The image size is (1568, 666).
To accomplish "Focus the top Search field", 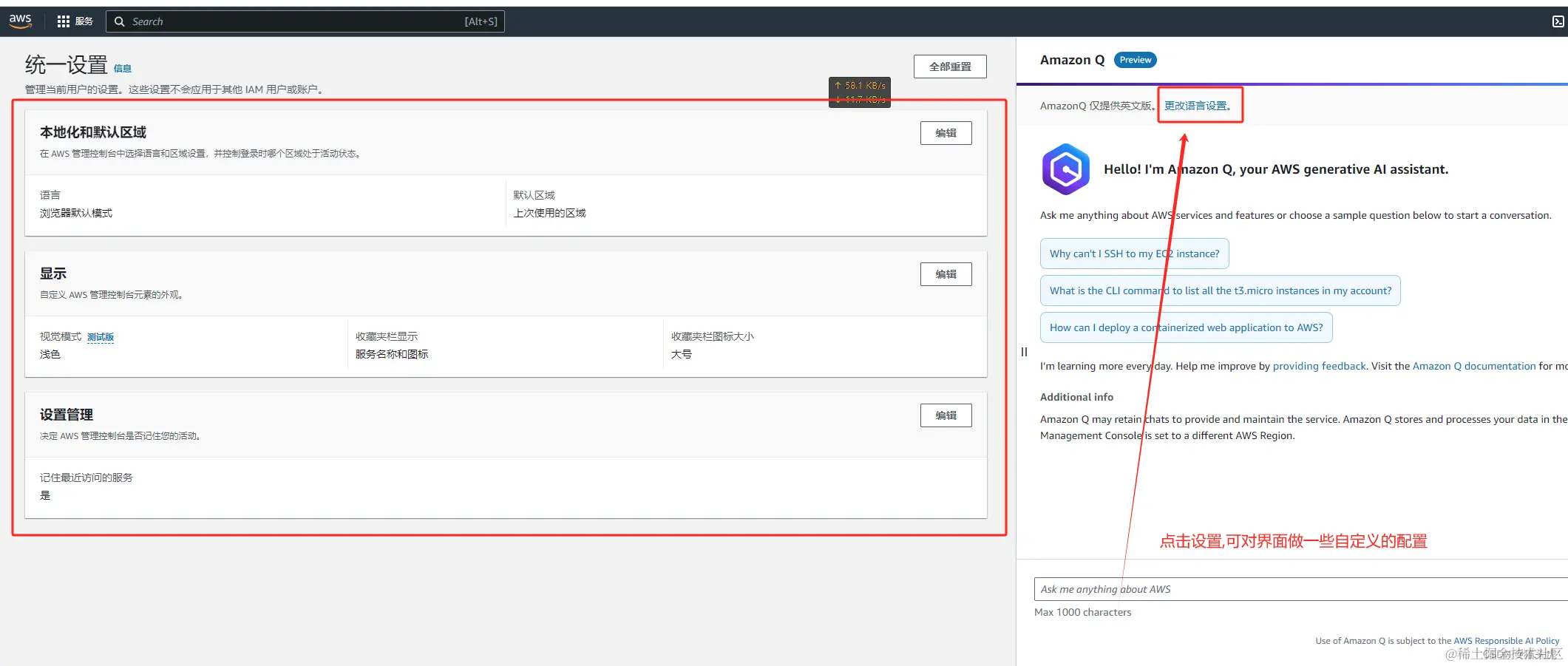I will coord(305,21).
